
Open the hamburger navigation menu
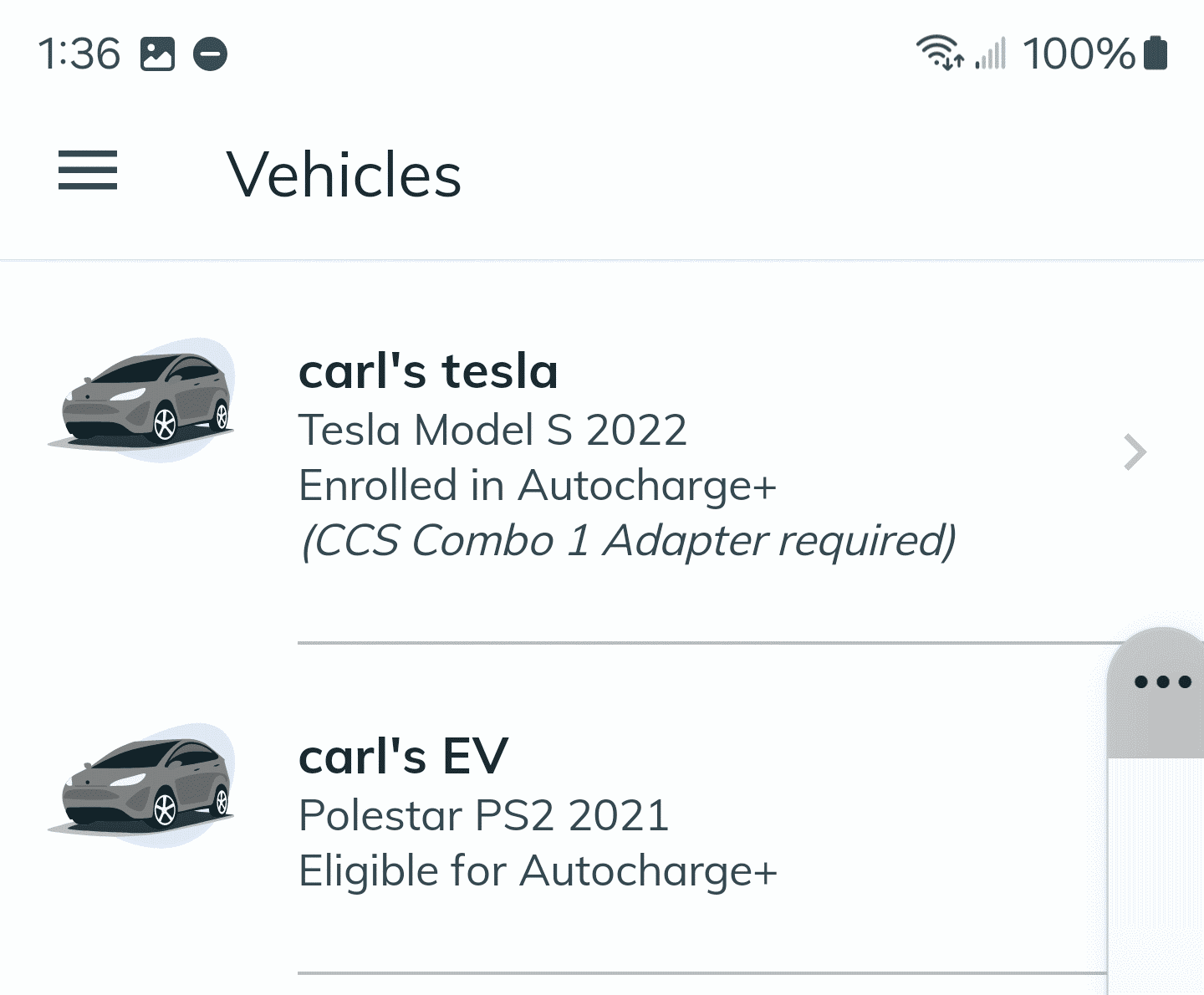tap(88, 171)
